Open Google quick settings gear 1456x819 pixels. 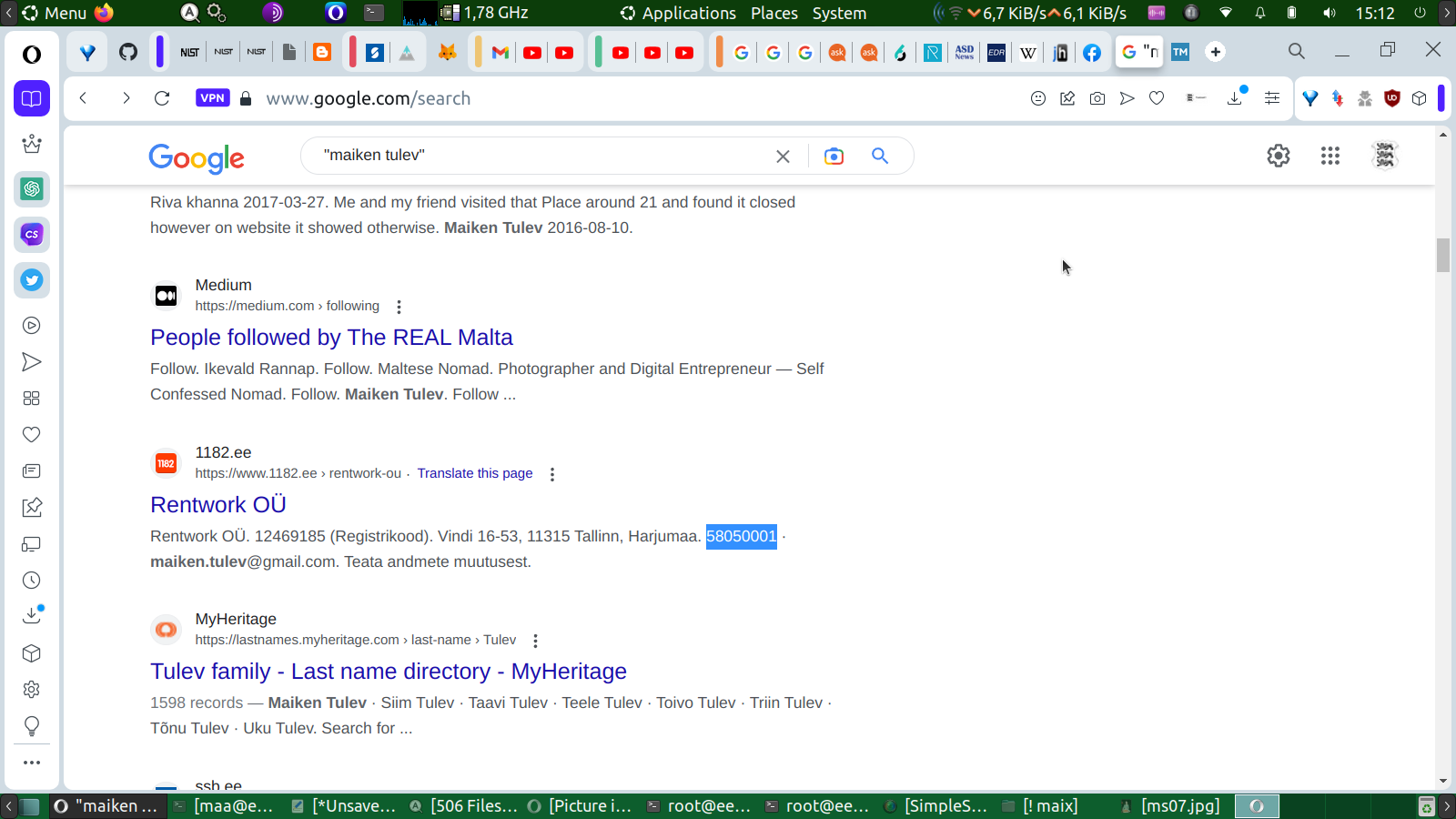tap(1279, 156)
